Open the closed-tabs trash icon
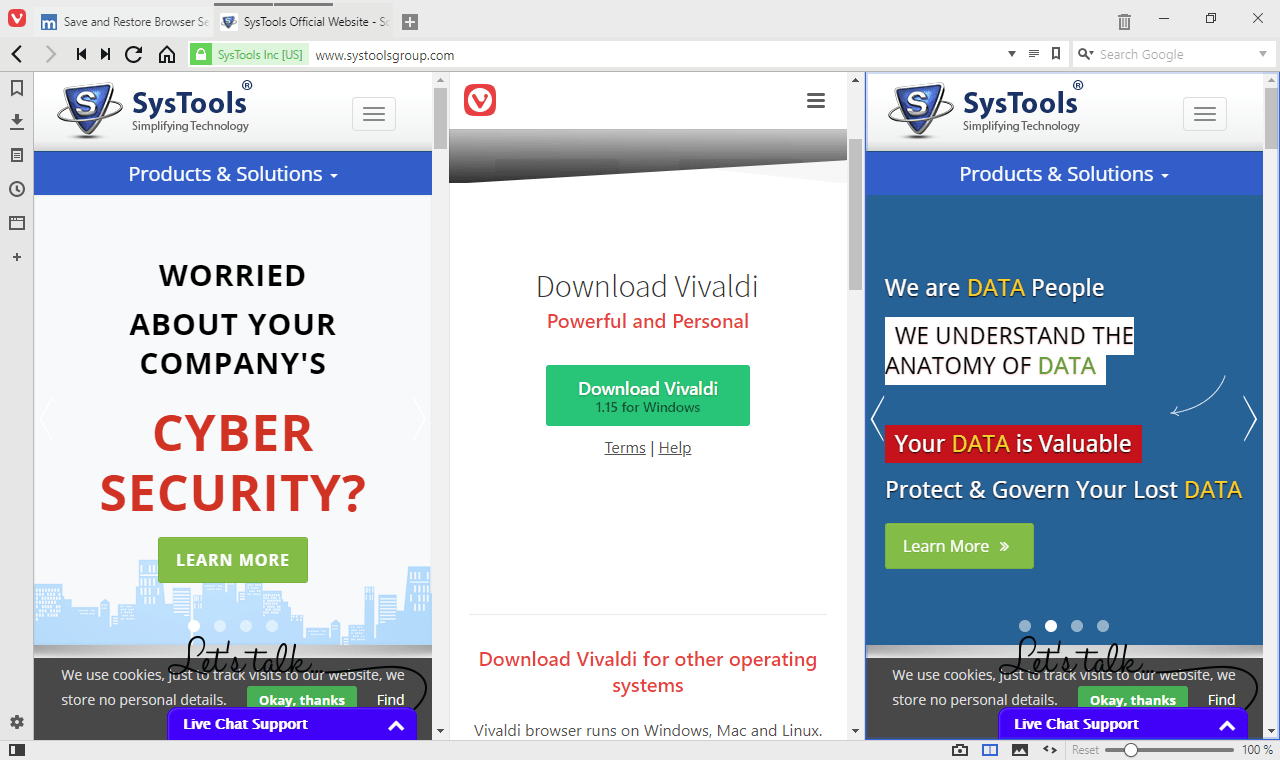Screen dimensions: 1280x760 [x=1124, y=21]
